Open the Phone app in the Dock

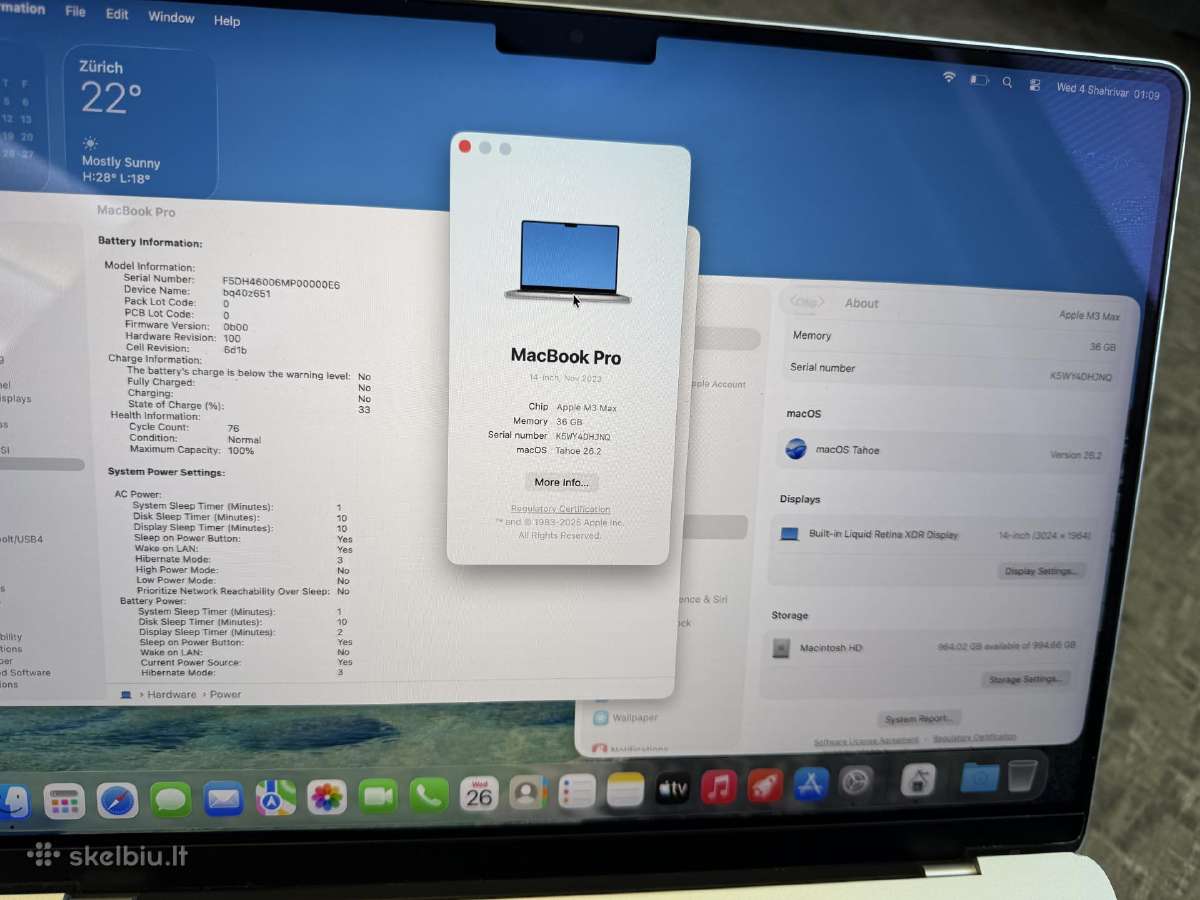point(429,795)
